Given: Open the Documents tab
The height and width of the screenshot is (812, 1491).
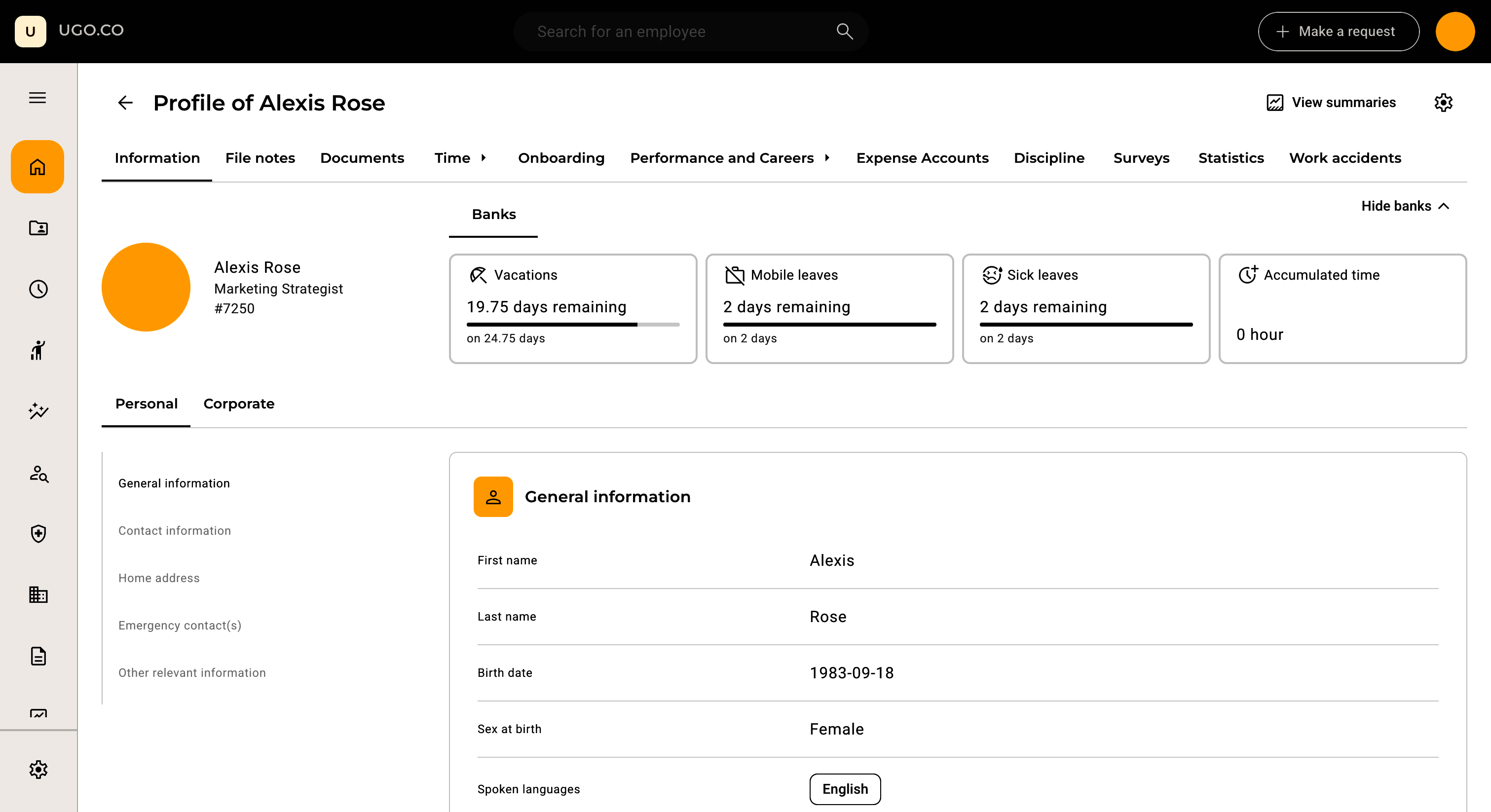Looking at the screenshot, I should click(x=362, y=158).
